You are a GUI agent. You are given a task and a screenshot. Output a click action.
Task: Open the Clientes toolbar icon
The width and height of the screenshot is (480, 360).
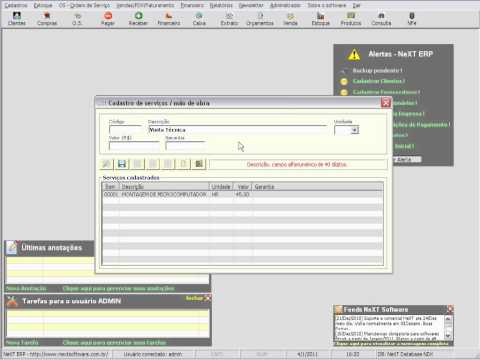tap(17, 19)
